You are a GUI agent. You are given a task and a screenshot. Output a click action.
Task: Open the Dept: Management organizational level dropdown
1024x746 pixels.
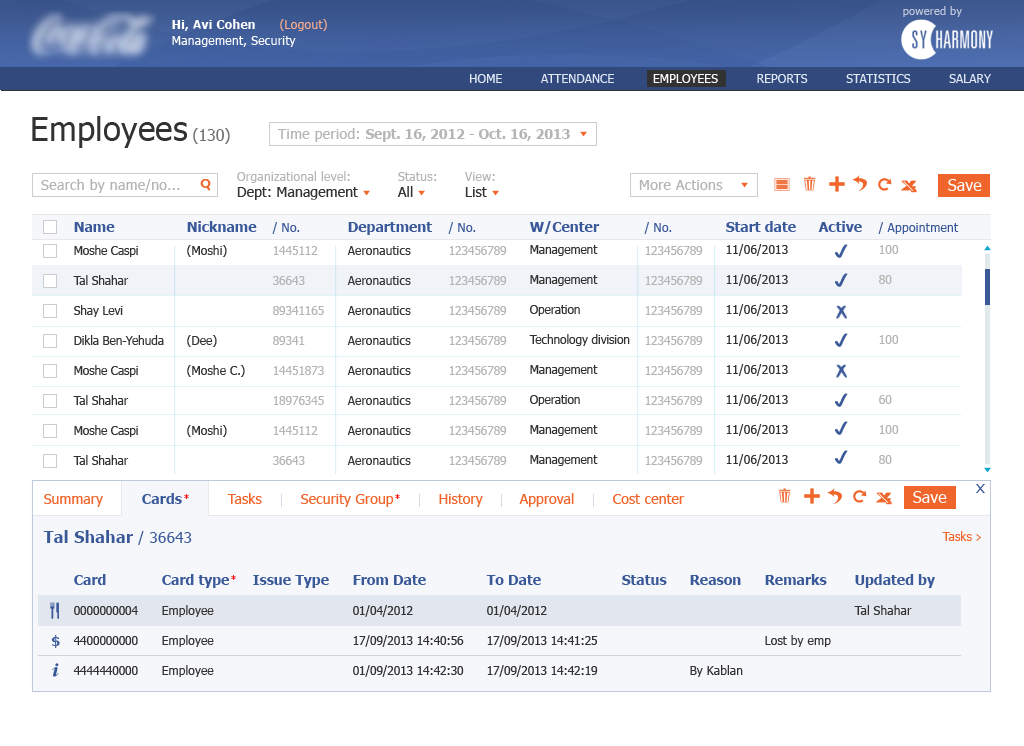[x=303, y=192]
